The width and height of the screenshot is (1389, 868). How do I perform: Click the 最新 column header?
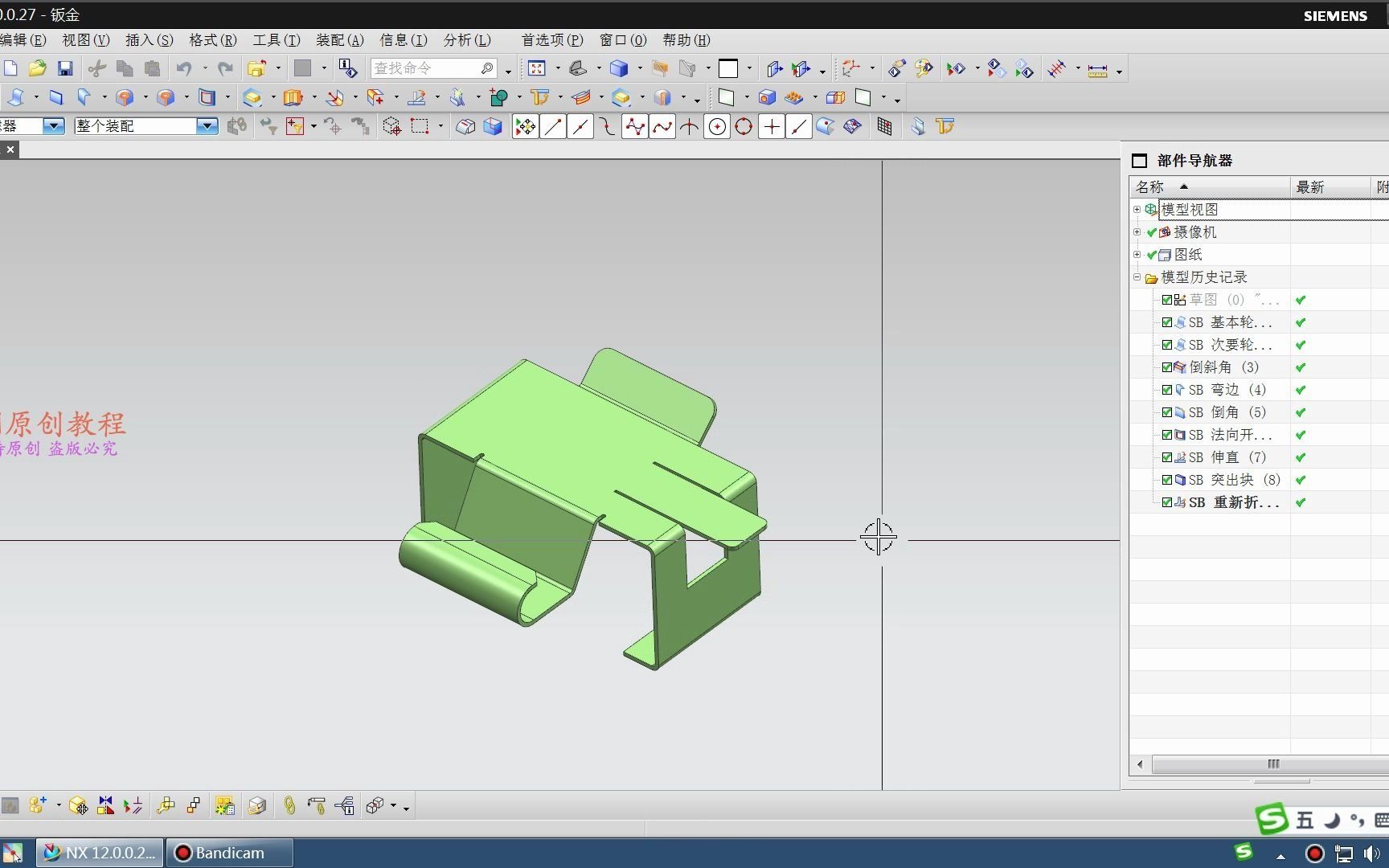pos(1330,187)
